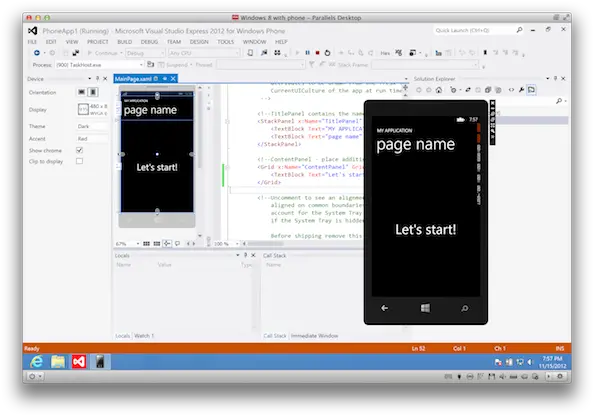Enable the Clip to display checkbox
The width and height of the screenshot is (593, 415).
tap(79, 161)
